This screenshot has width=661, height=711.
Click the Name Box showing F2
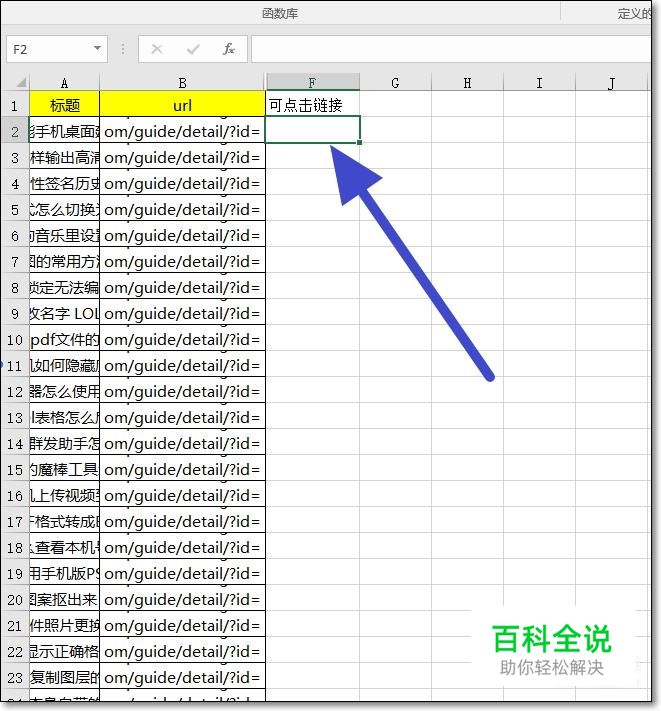coord(57,49)
